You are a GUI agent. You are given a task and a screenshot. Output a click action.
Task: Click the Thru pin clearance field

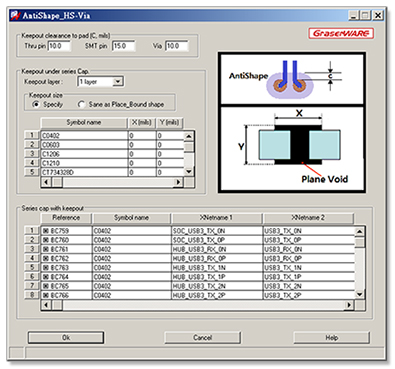pos(59,46)
